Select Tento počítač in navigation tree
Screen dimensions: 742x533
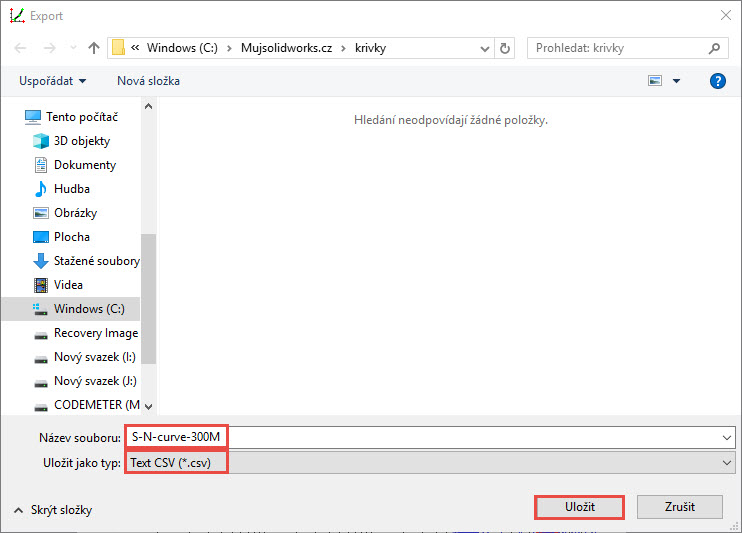click(x=82, y=117)
